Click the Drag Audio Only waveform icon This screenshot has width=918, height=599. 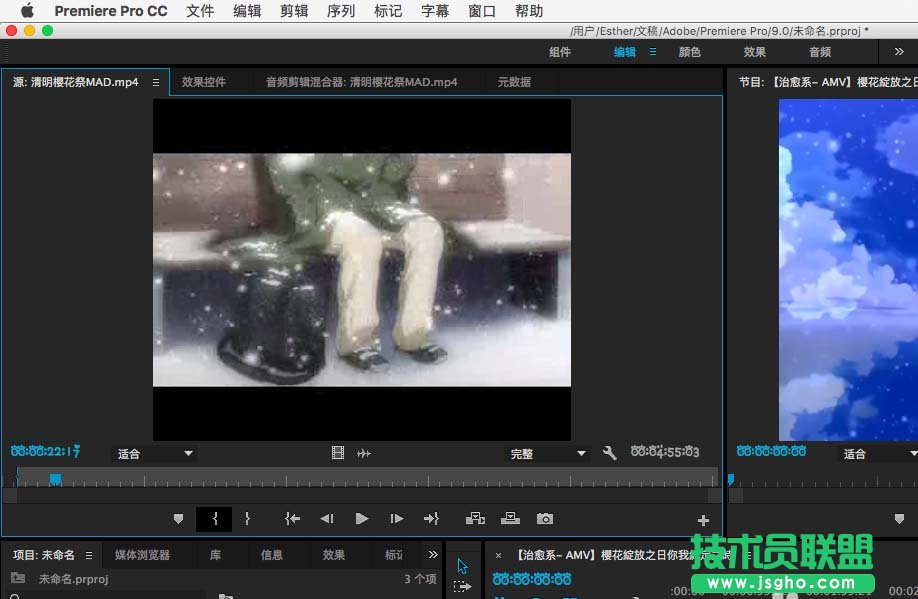[x=364, y=453]
